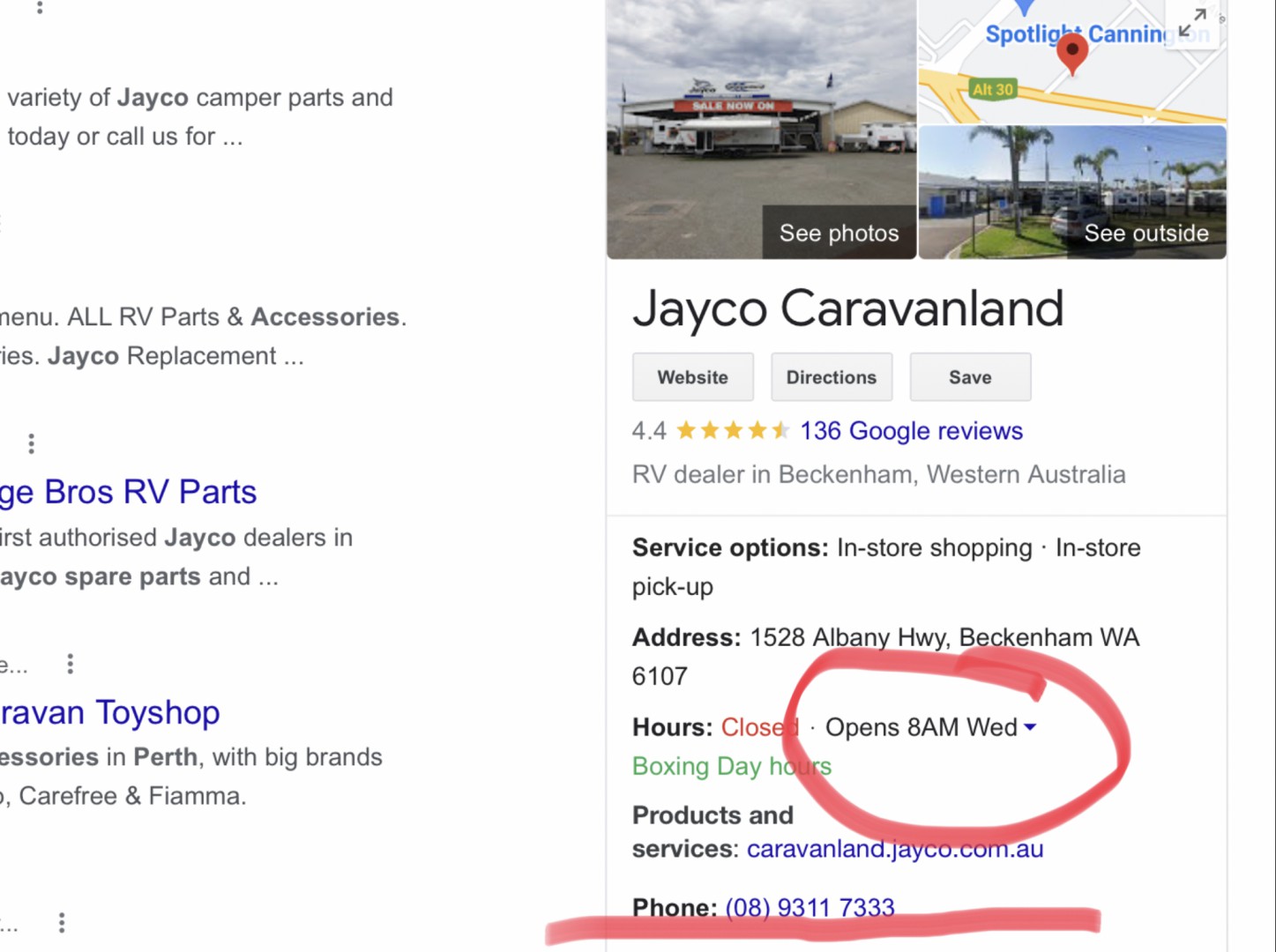This screenshot has width=1276, height=952.
Task: Open the three-dot menu at the top result
Action: coord(40,7)
